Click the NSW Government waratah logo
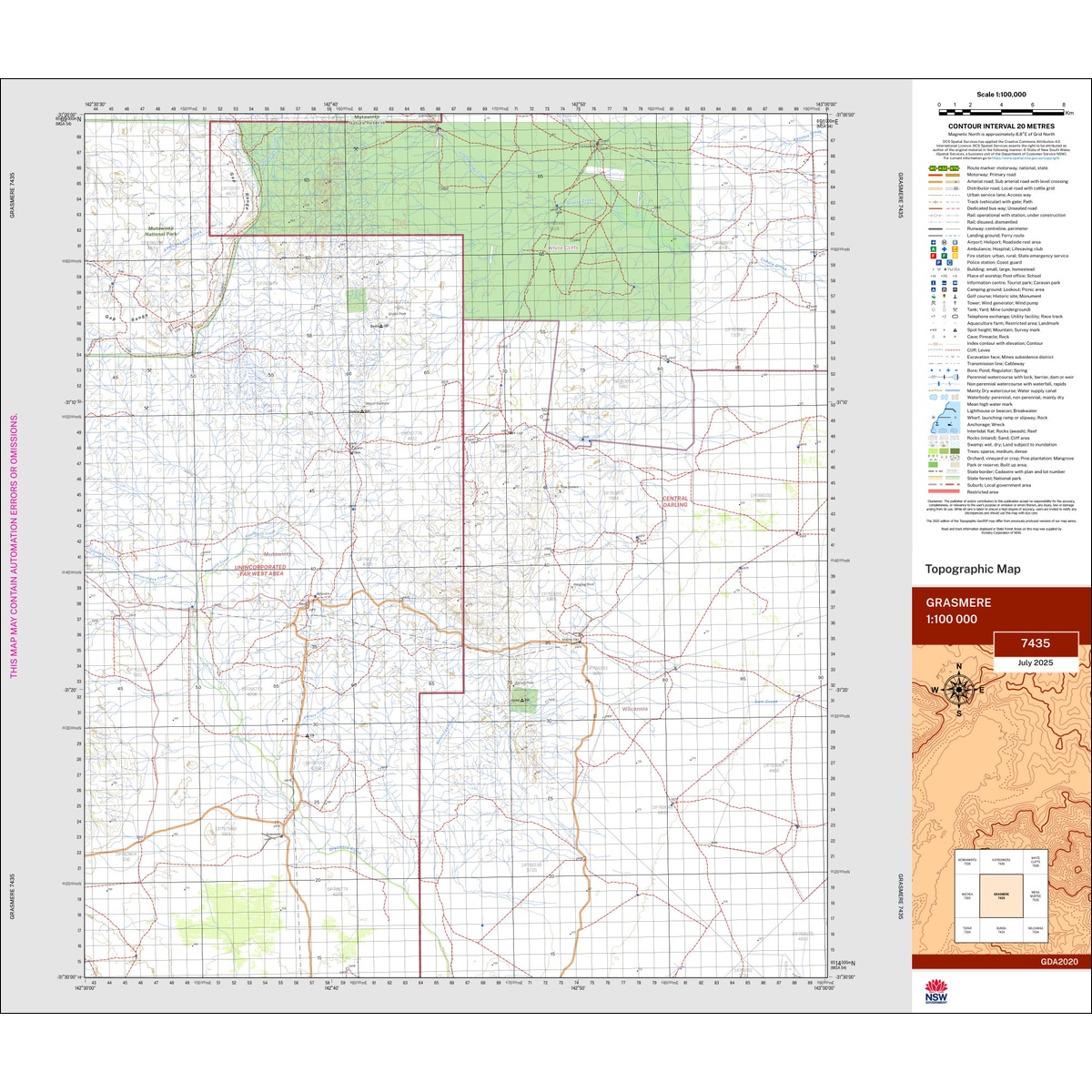 [x=935, y=993]
